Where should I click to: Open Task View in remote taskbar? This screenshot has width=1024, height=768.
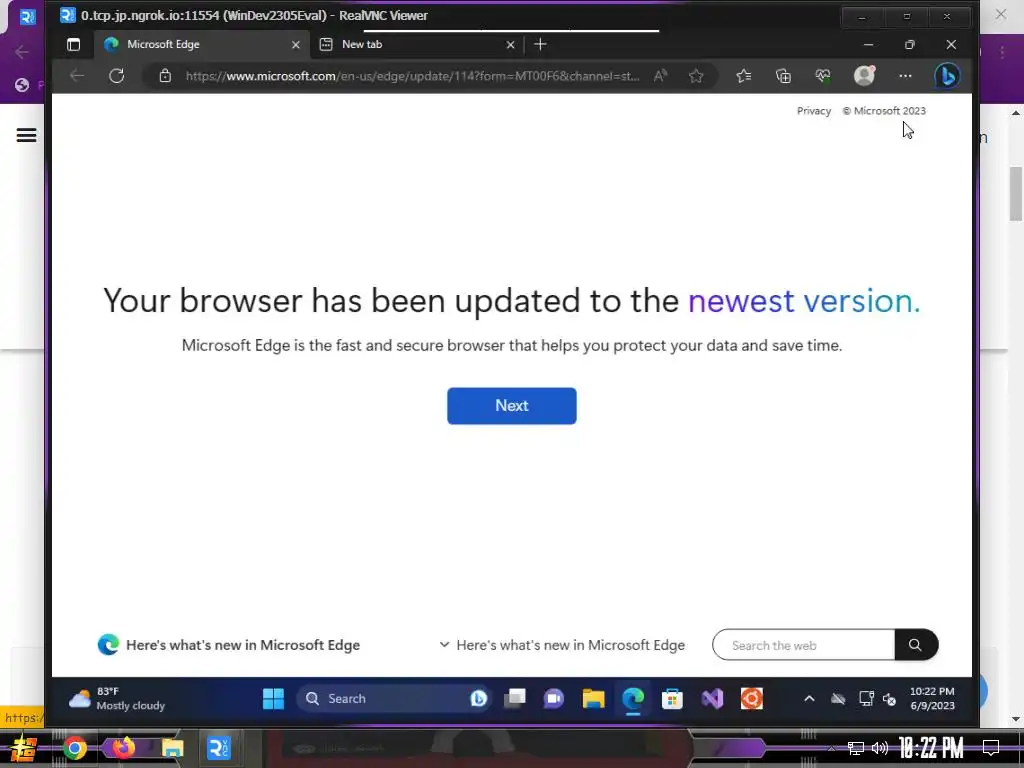515,699
